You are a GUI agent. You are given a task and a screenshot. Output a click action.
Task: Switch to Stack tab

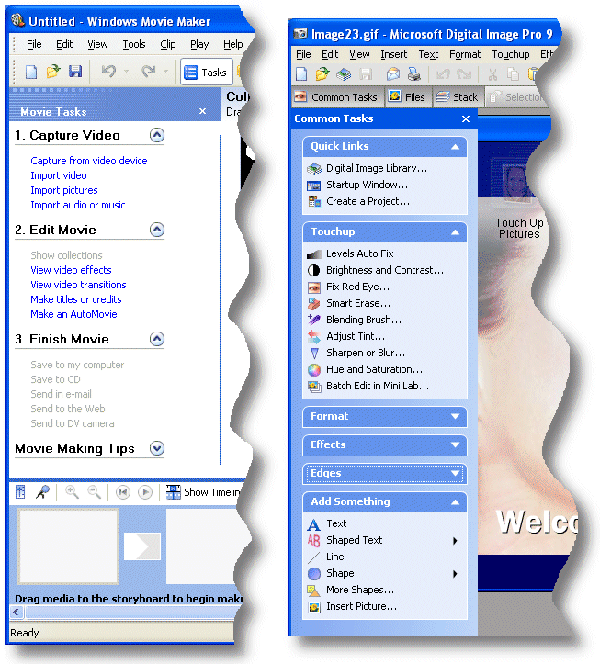[x=457, y=97]
